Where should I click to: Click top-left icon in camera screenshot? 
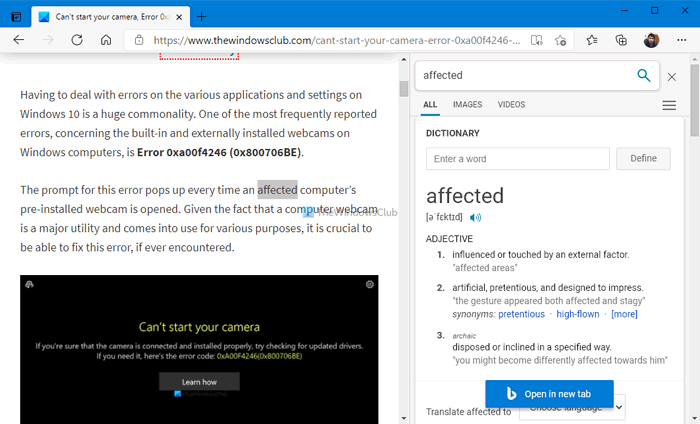click(x=29, y=284)
